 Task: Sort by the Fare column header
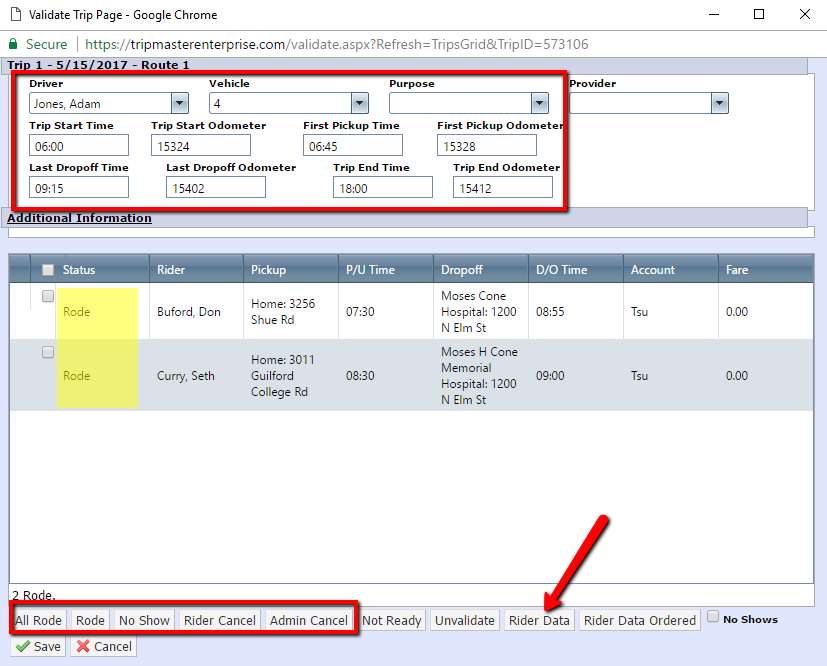(x=737, y=270)
